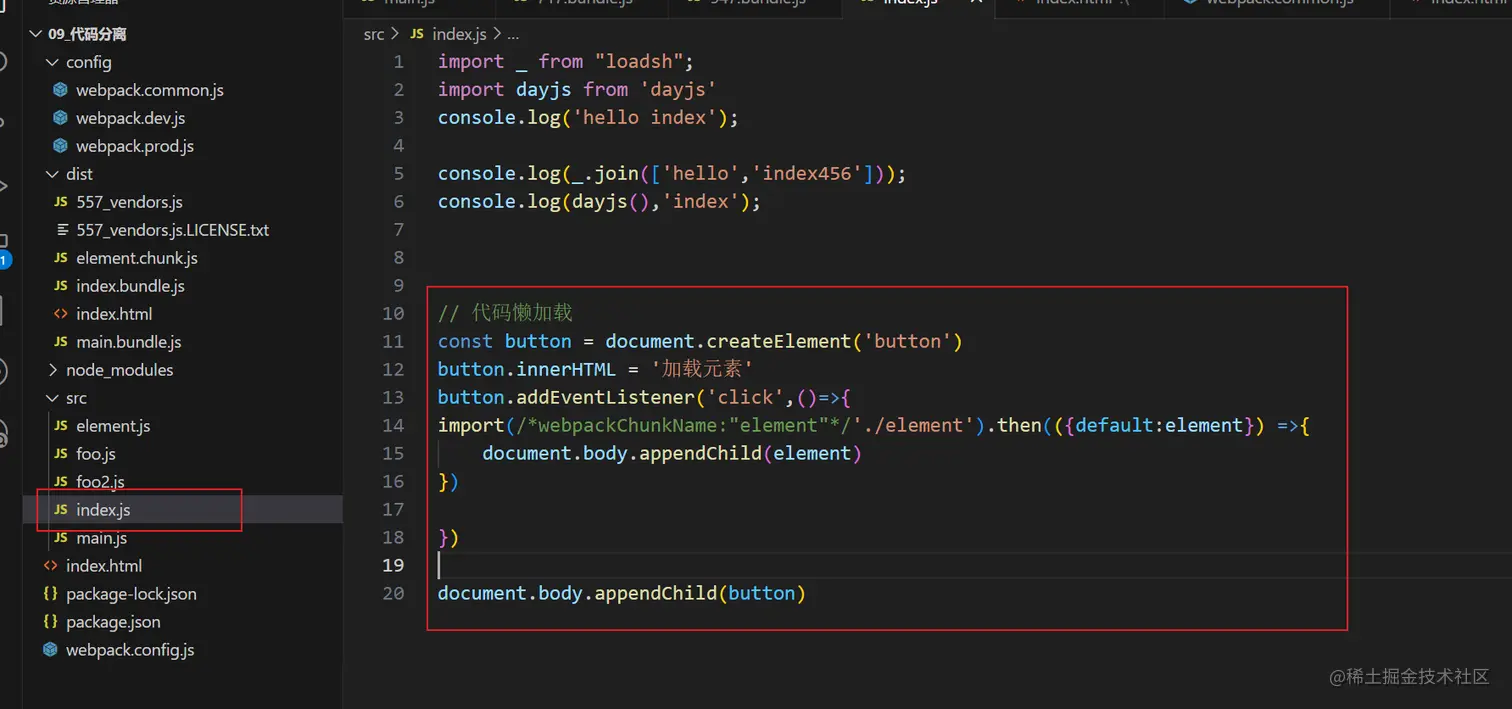The height and width of the screenshot is (709, 1512).
Task: Click the braces icon beside package.json
Action: pyautogui.click(x=50, y=622)
